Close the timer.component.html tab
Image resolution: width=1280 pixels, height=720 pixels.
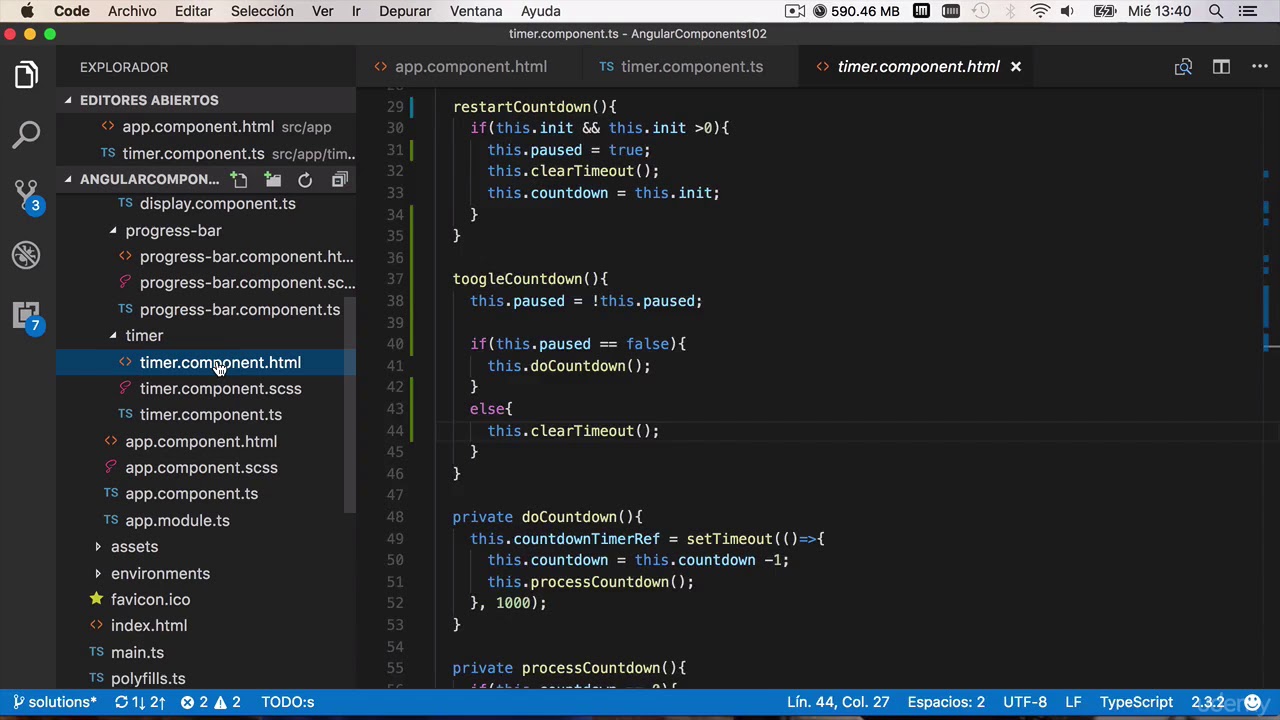[1015, 67]
